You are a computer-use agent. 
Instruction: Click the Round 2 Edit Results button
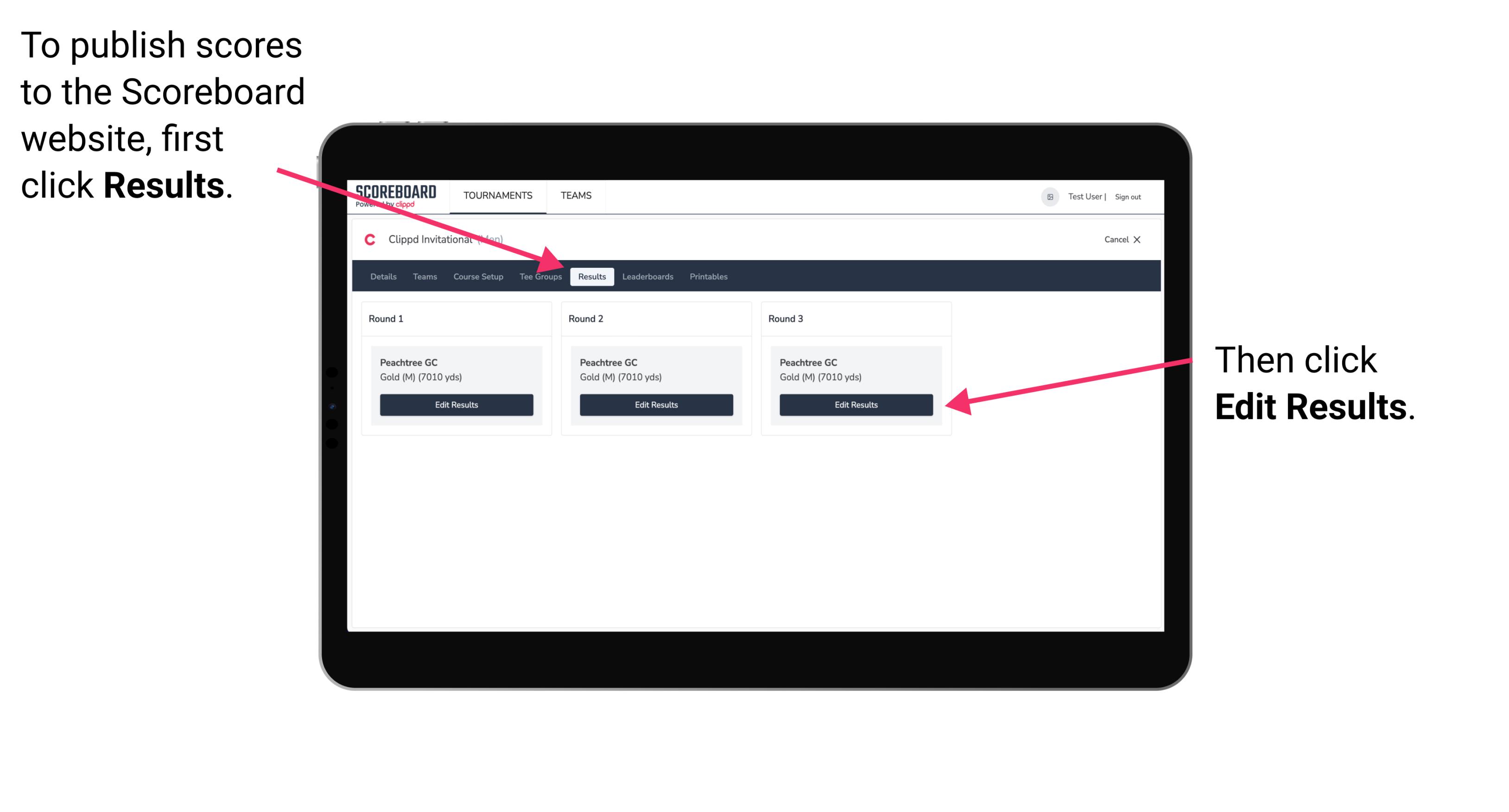[657, 404]
